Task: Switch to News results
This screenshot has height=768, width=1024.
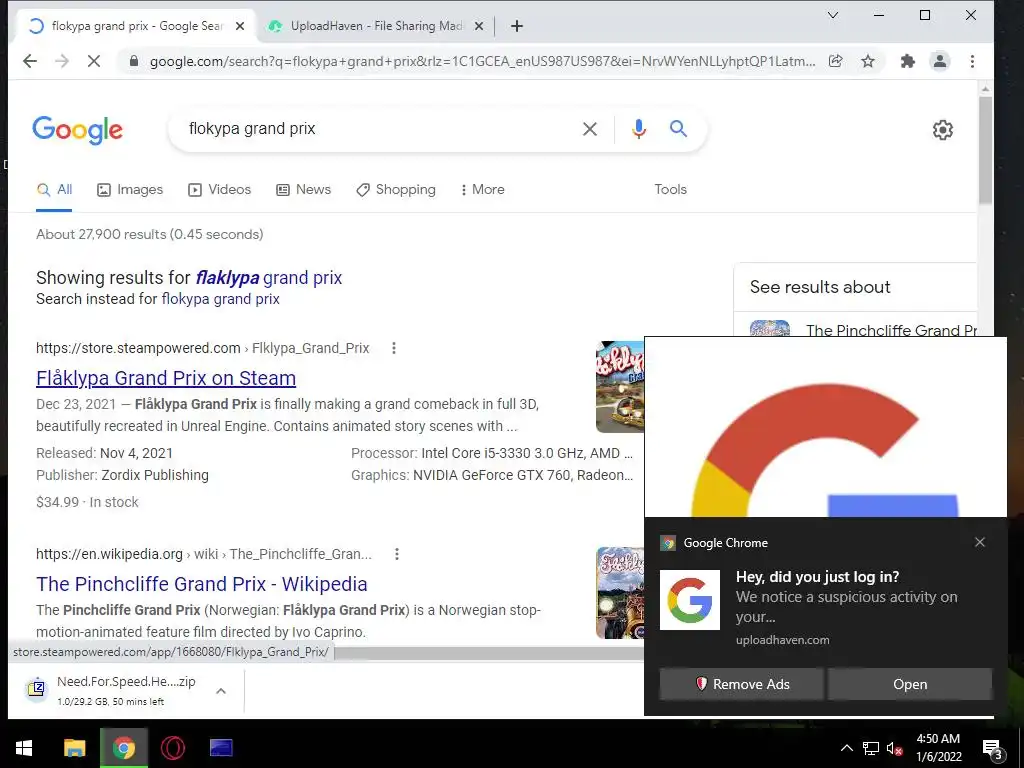Action: click(x=304, y=189)
